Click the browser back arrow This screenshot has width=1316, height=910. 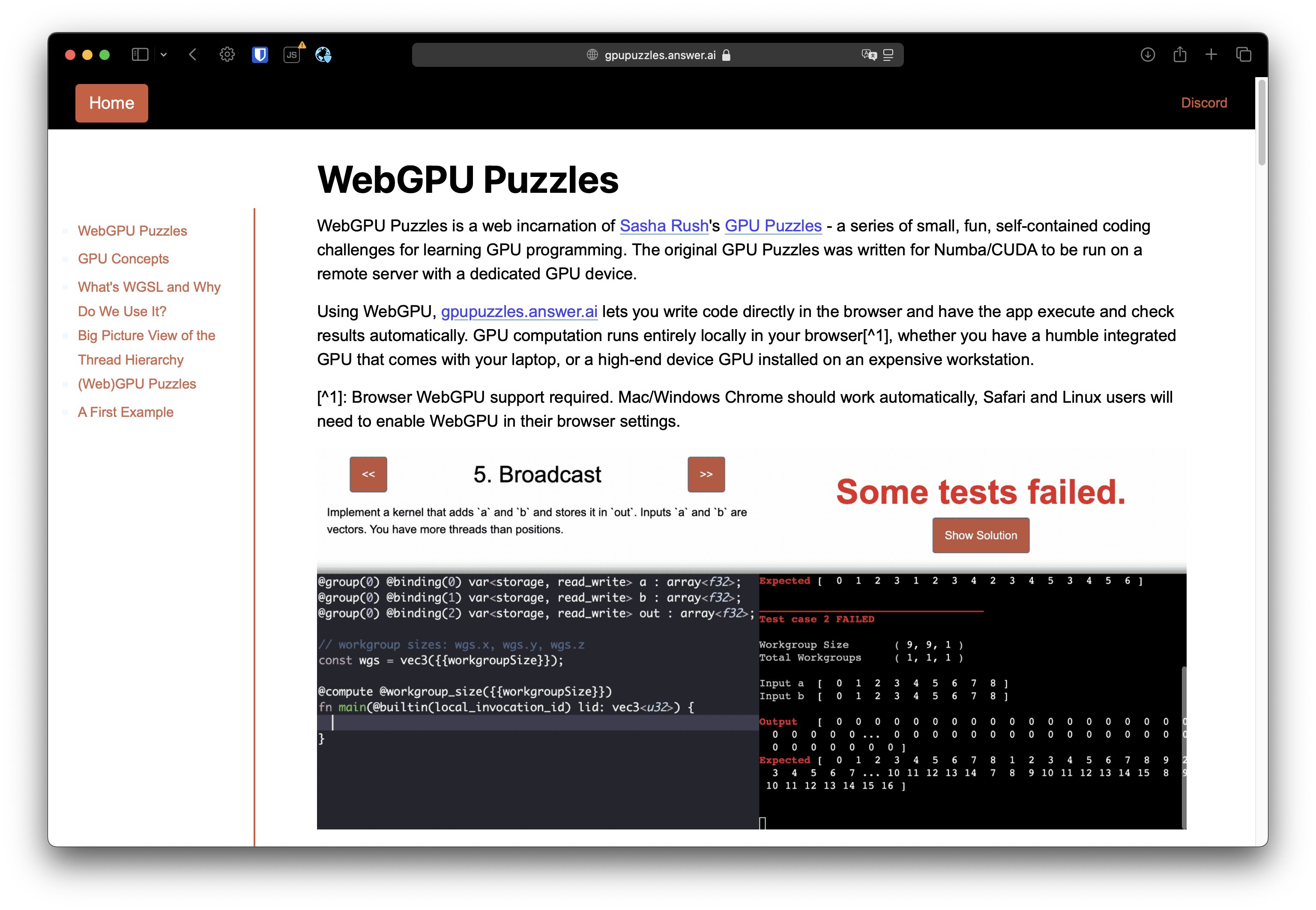[x=193, y=55]
